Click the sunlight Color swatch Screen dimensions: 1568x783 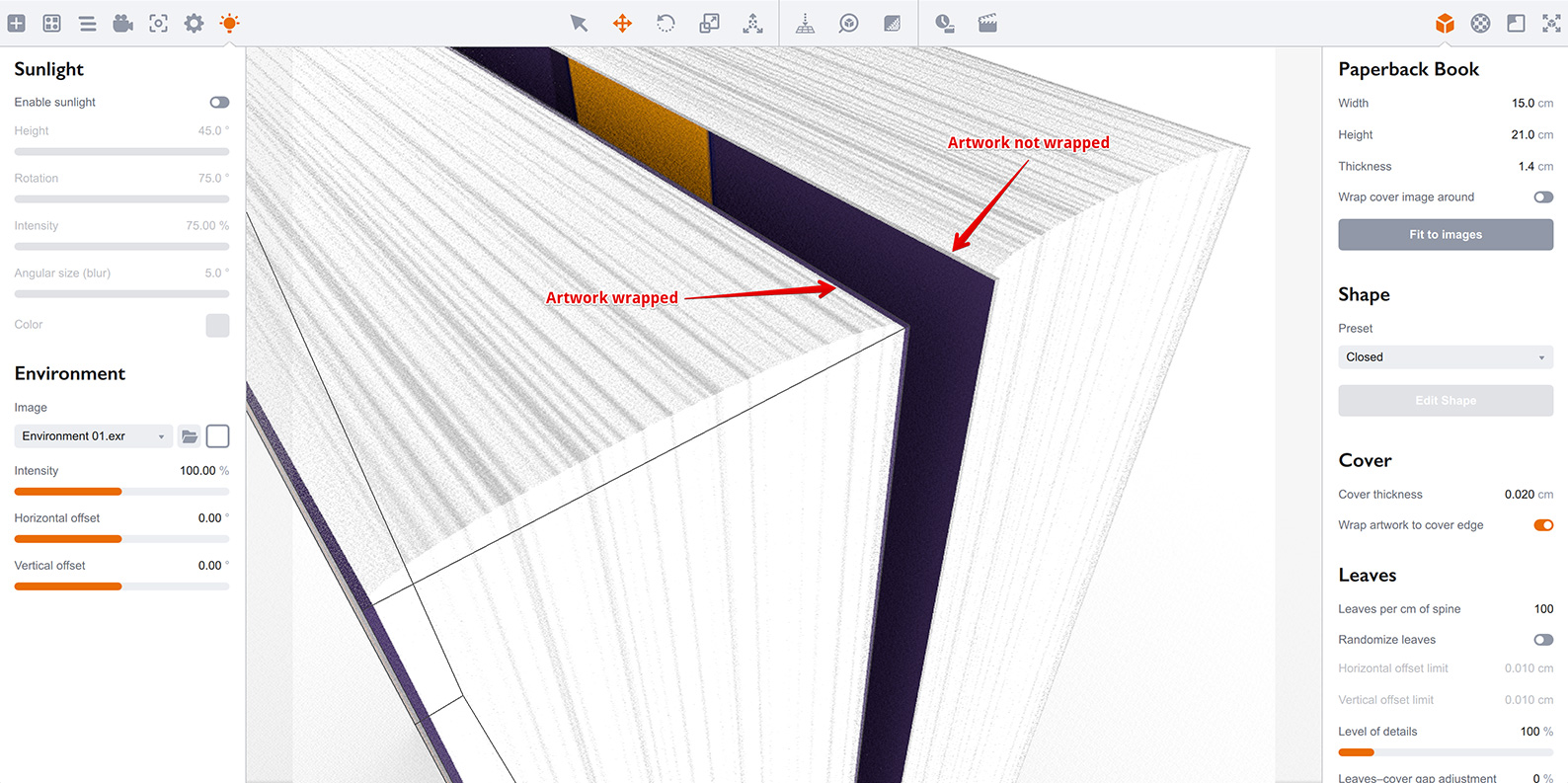217,325
